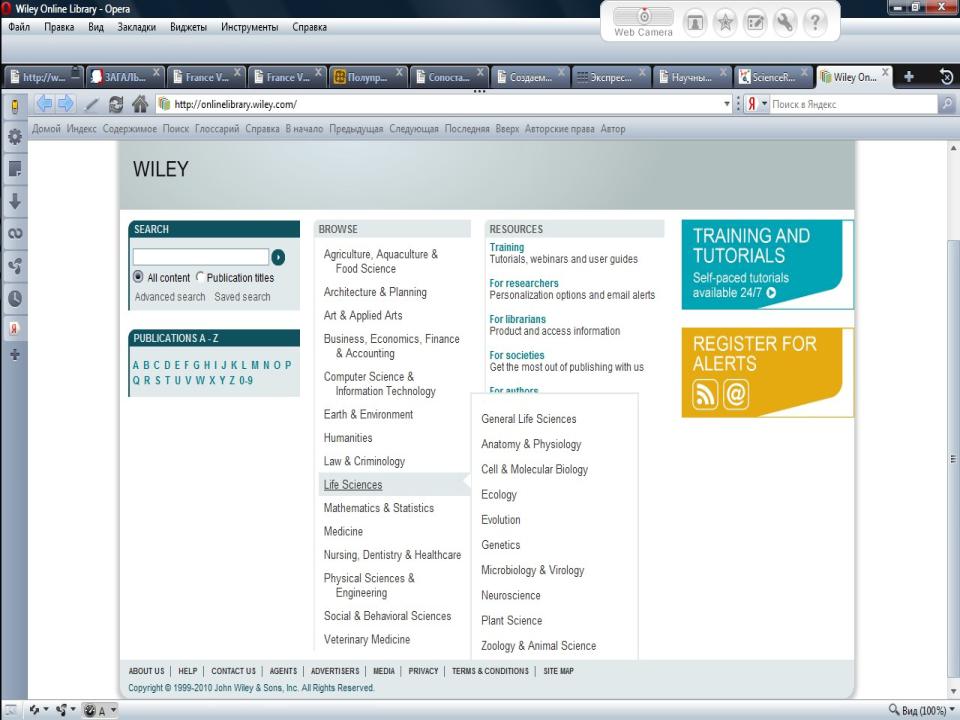The height and width of the screenshot is (720, 960).
Task: Open the Downloads panel arrow icon in sidebar
Action: [15, 201]
